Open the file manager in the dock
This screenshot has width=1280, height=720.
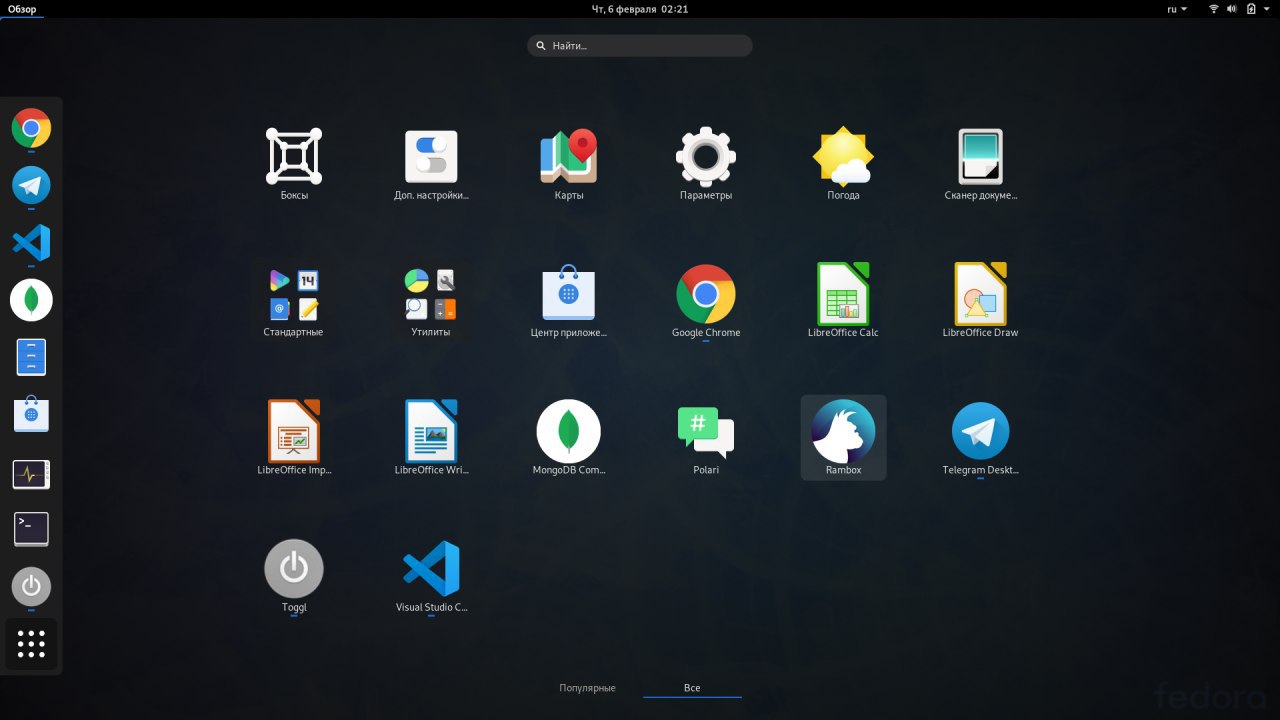pos(31,357)
